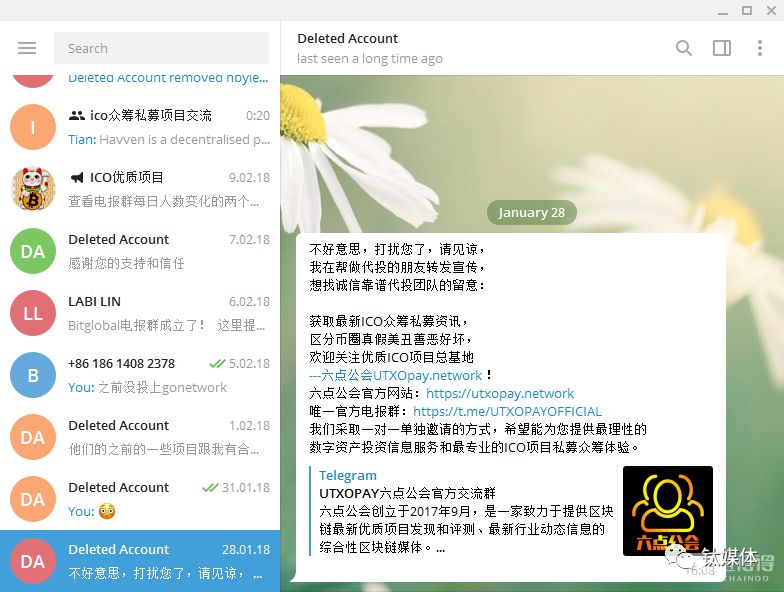Select the highlighted Deleted Account chat 28.01.18
The width and height of the screenshot is (784, 592).
140,561
